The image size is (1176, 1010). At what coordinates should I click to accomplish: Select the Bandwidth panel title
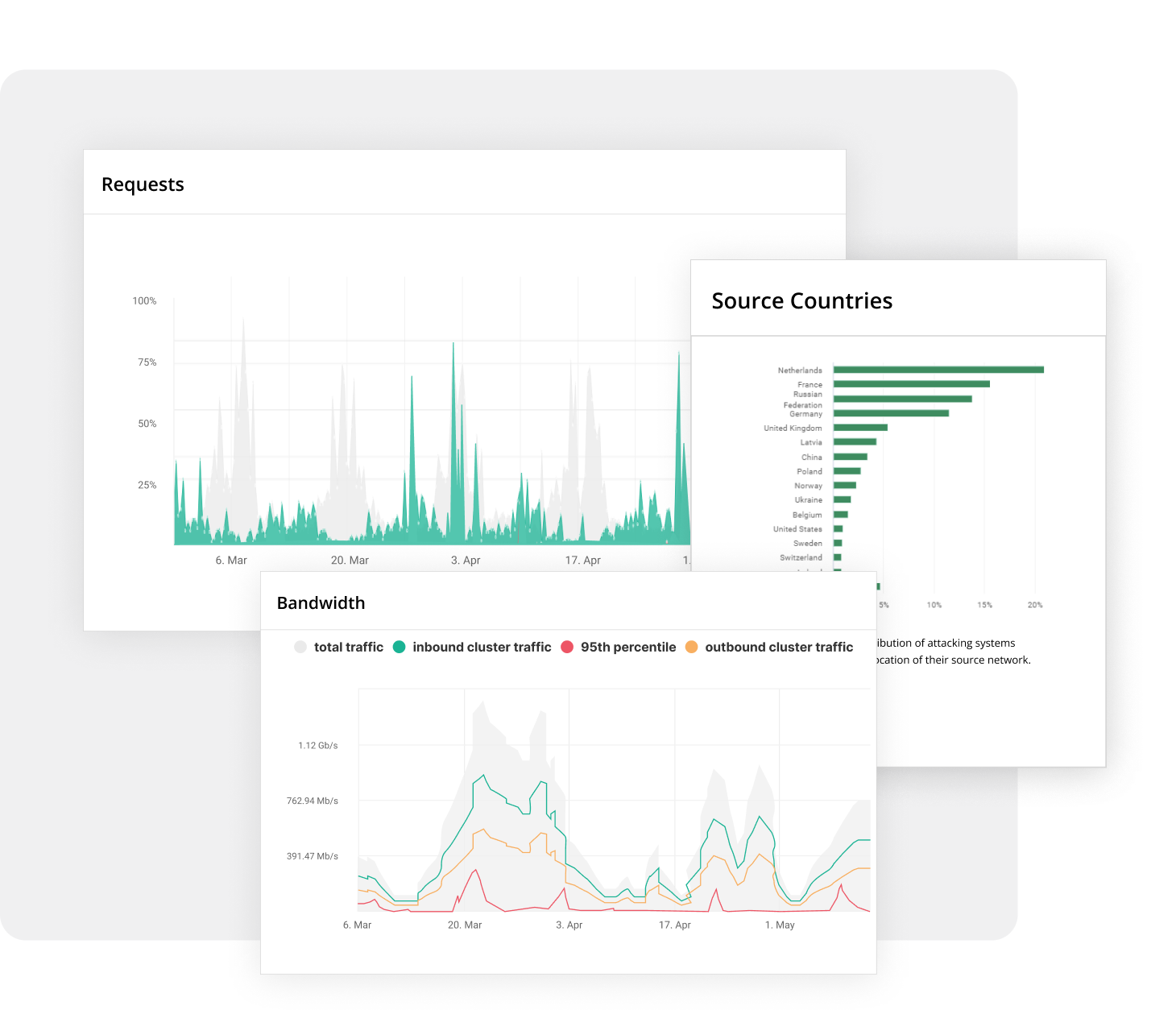321,603
